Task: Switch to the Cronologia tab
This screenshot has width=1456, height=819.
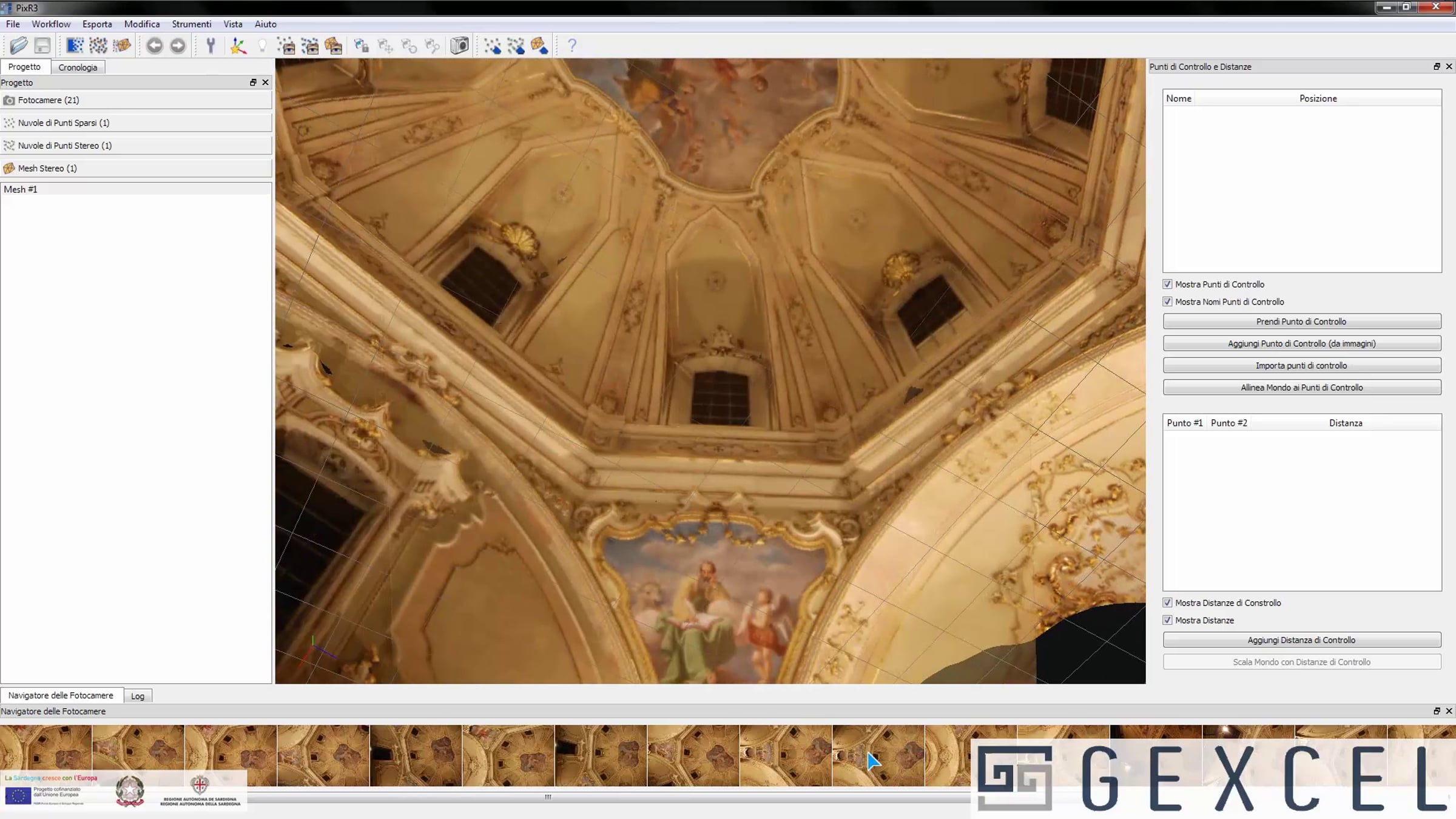Action: [x=78, y=67]
